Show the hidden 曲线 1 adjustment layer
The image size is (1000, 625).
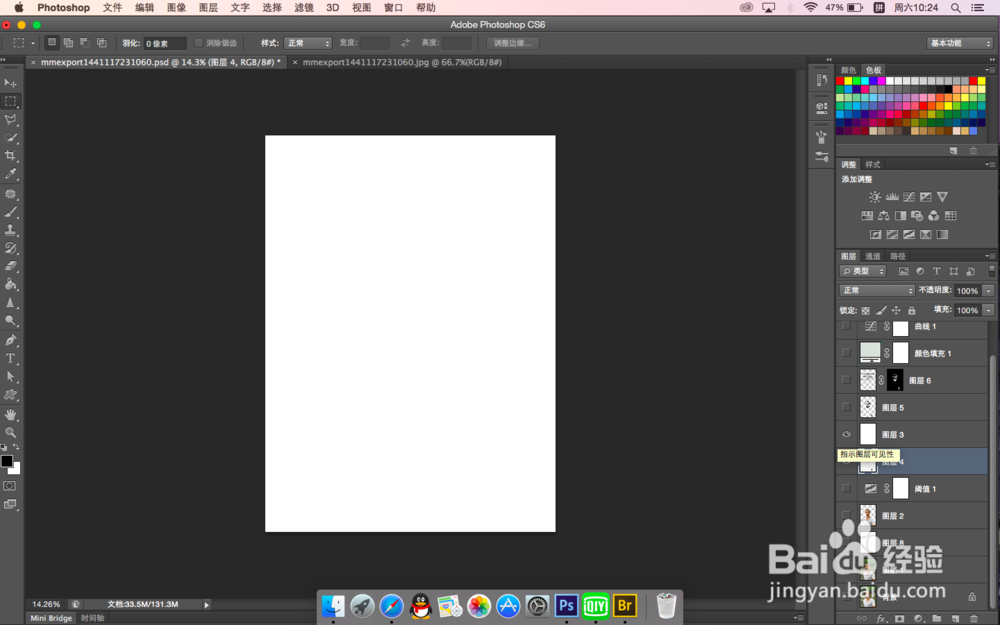(x=846, y=327)
